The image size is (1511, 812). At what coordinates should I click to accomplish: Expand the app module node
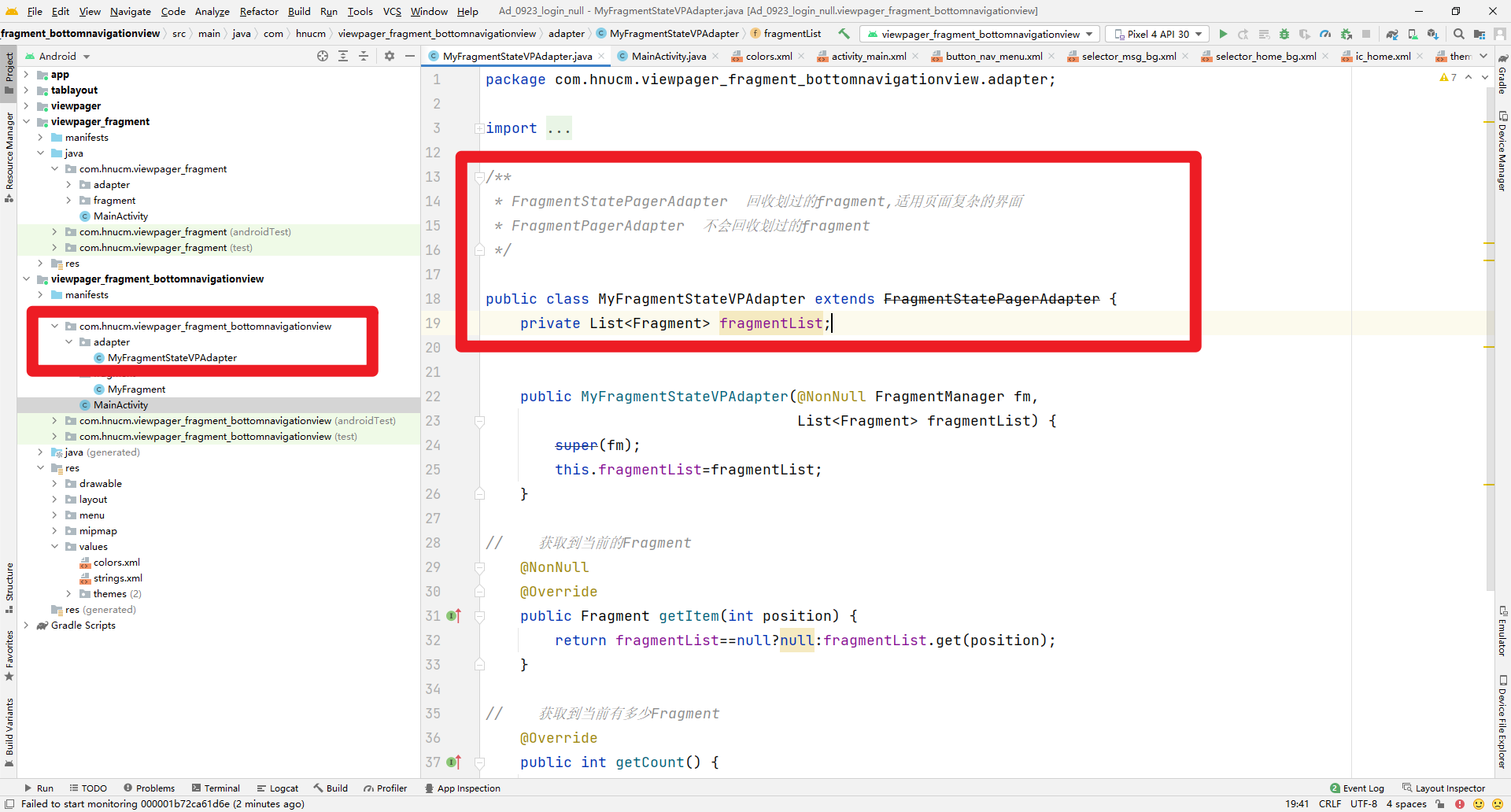pyautogui.click(x=26, y=74)
